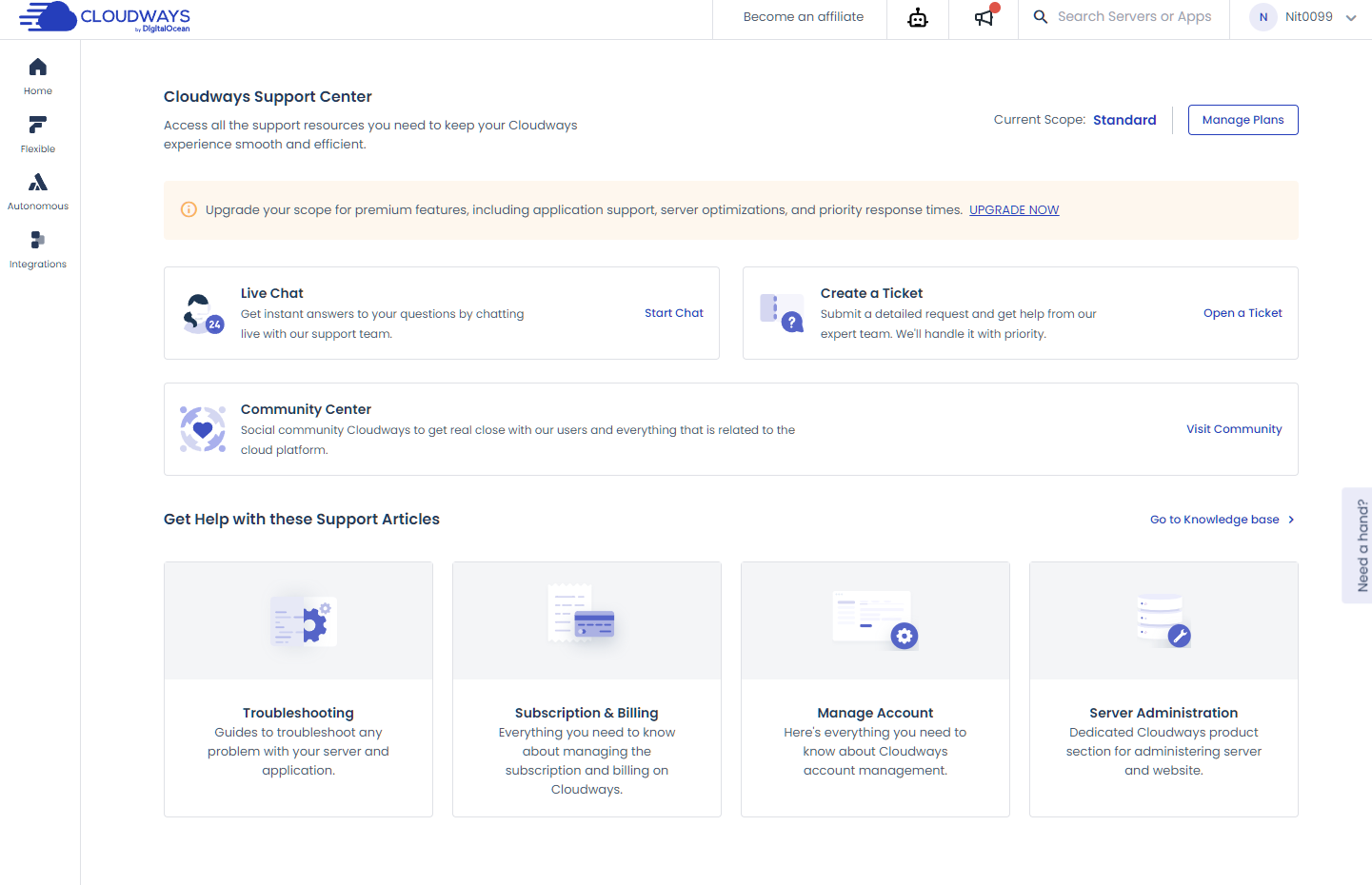Click the Cloudways Support Center heading
The image size is (1372, 885).
(x=268, y=97)
